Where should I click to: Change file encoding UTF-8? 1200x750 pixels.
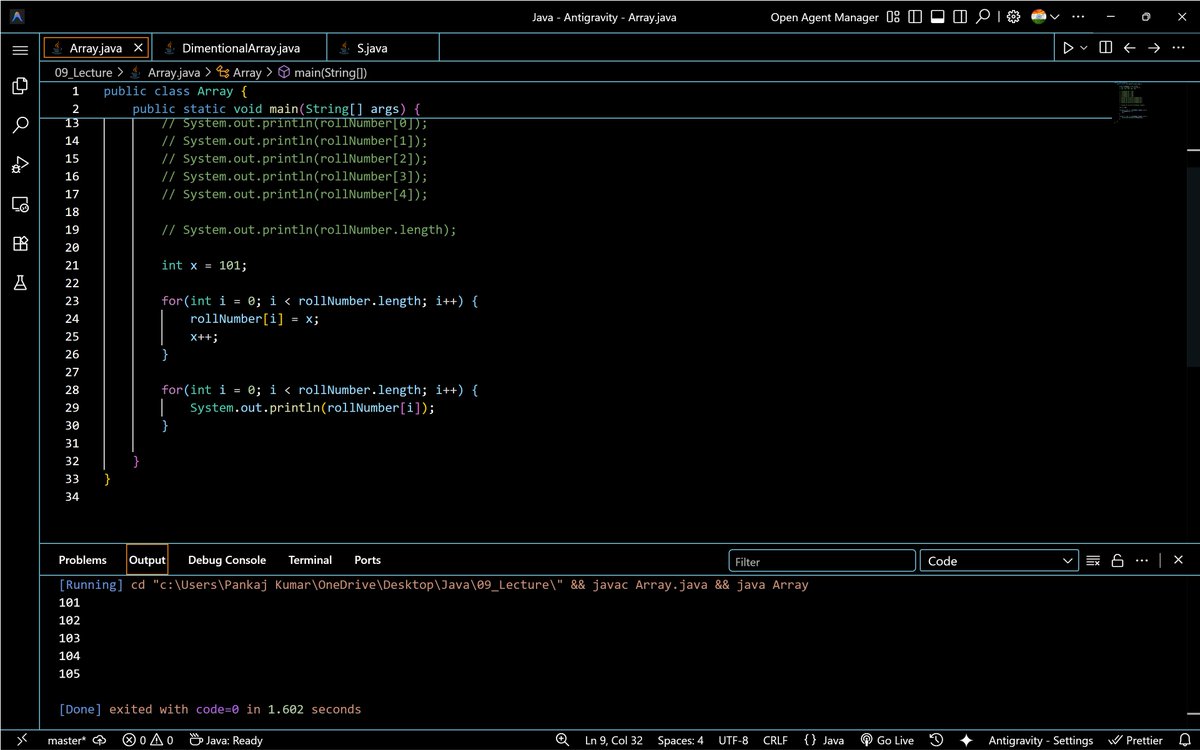[732, 740]
